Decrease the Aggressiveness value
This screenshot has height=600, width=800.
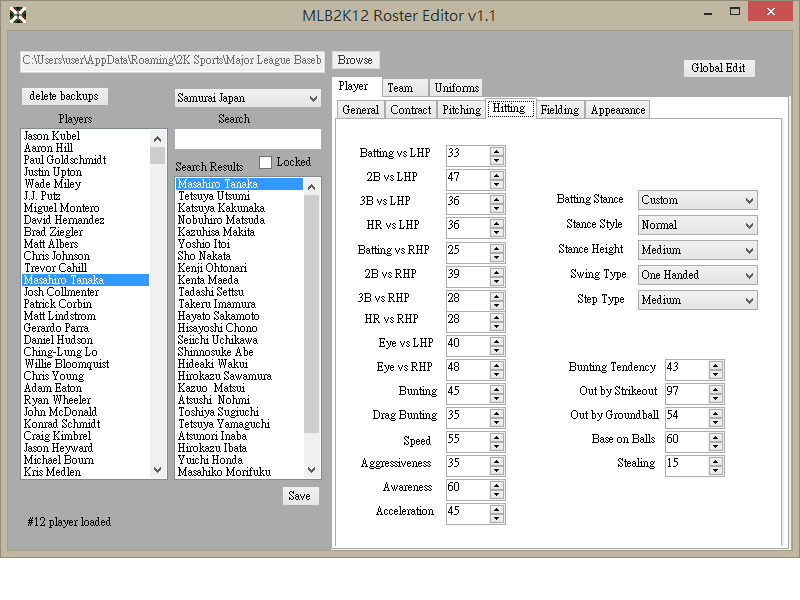coord(496,470)
